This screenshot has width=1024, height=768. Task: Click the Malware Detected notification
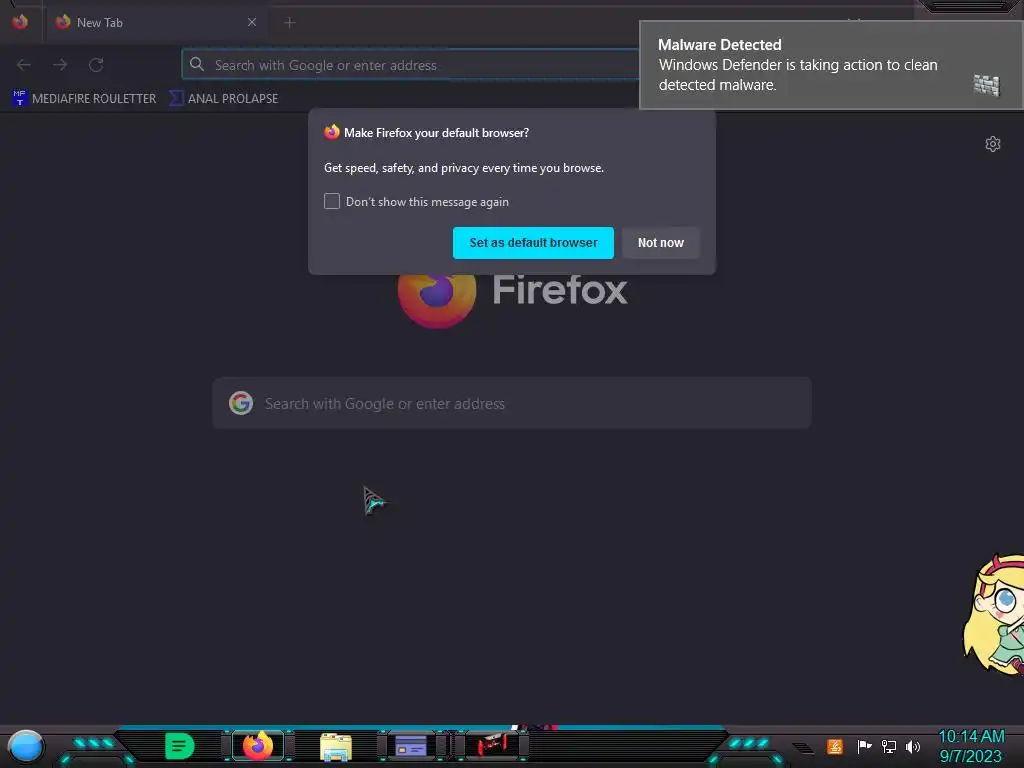pos(831,65)
